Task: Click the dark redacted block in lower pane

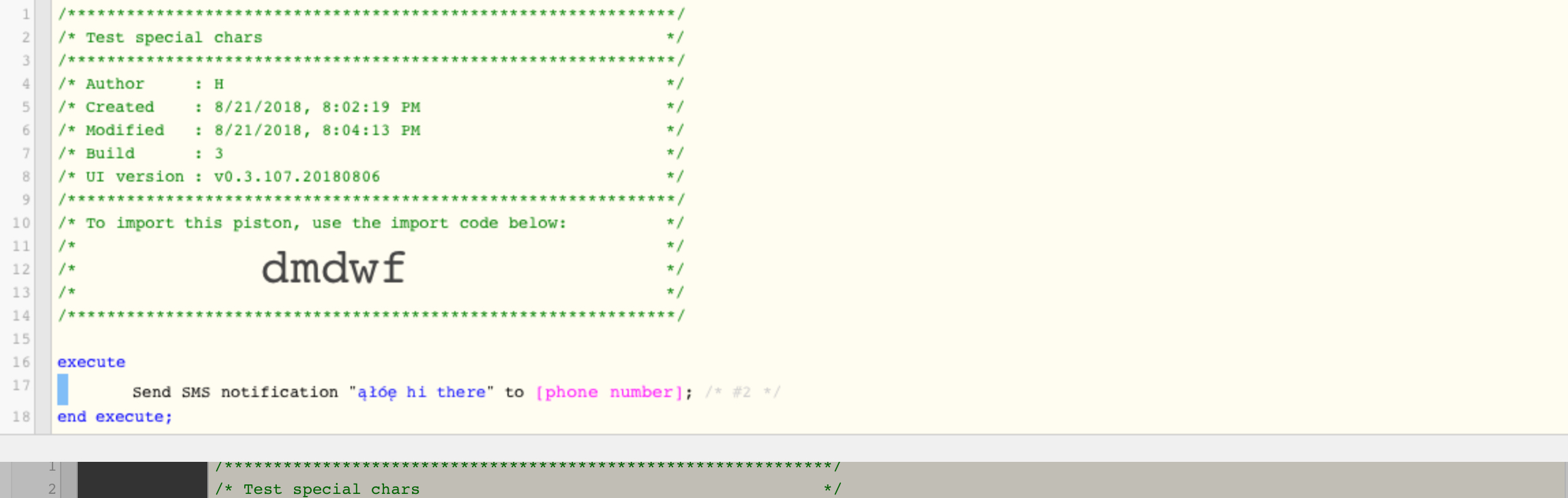Action: click(x=143, y=480)
